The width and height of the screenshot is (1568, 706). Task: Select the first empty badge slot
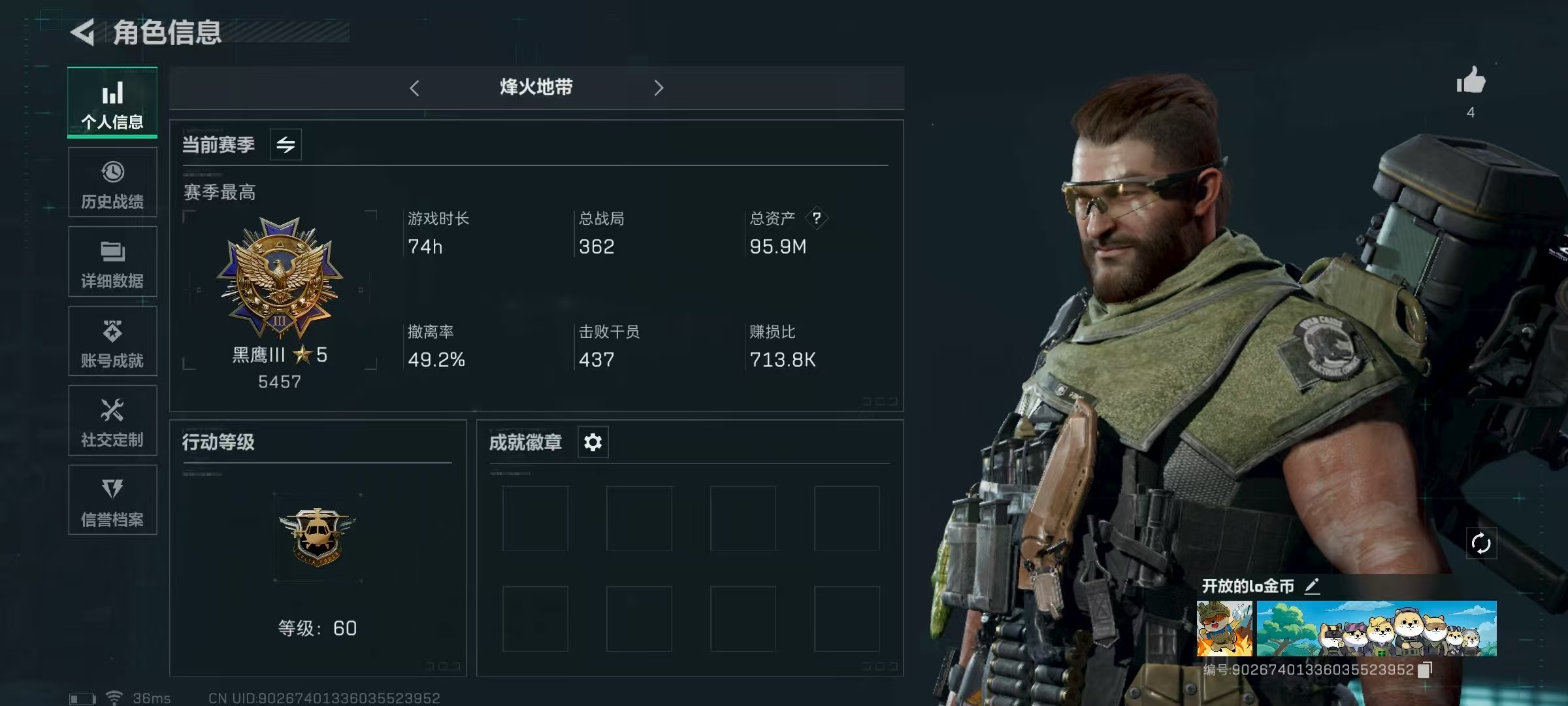tap(535, 518)
